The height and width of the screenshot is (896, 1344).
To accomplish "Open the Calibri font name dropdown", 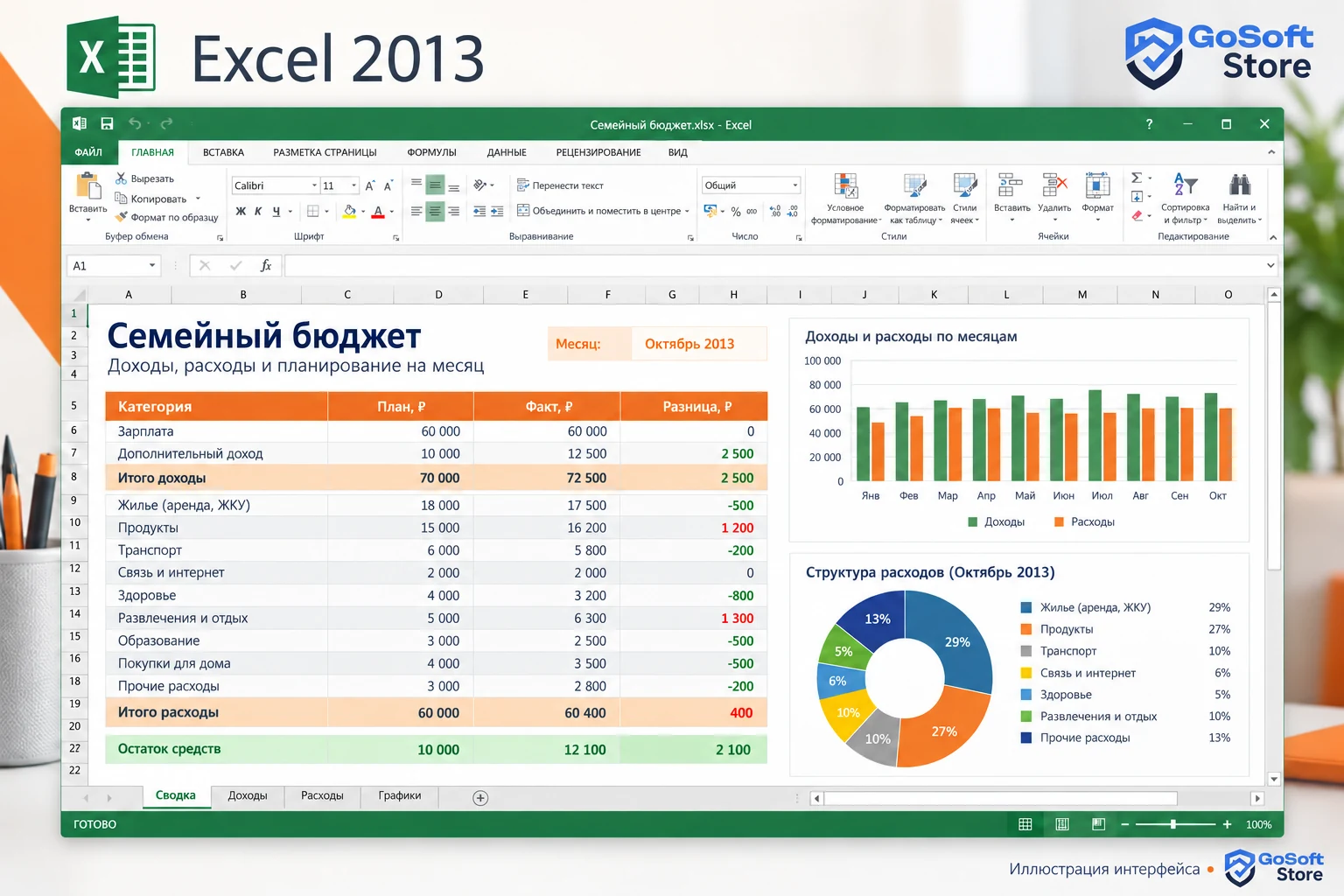I will [x=314, y=185].
